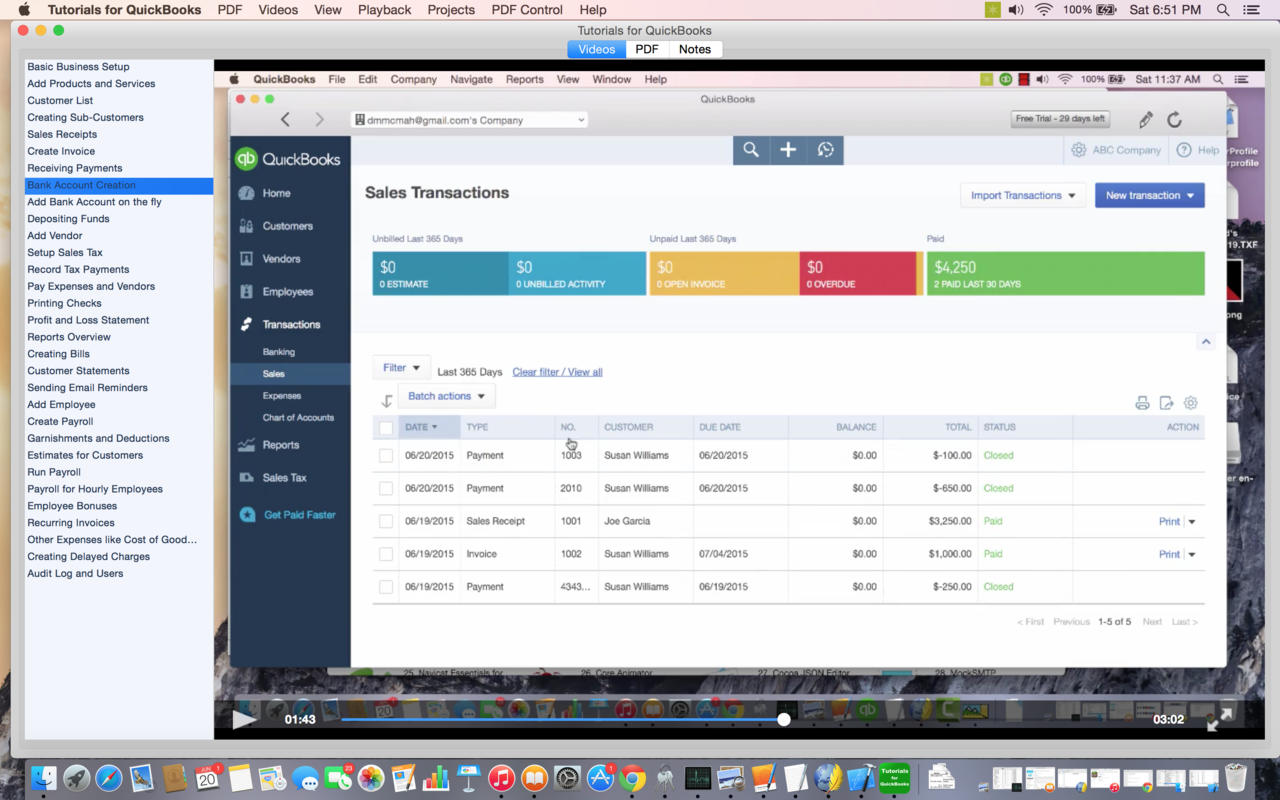Check the Sales Receipt 1001 row checkbox
Viewport: 1280px width, 800px height.
[386, 521]
